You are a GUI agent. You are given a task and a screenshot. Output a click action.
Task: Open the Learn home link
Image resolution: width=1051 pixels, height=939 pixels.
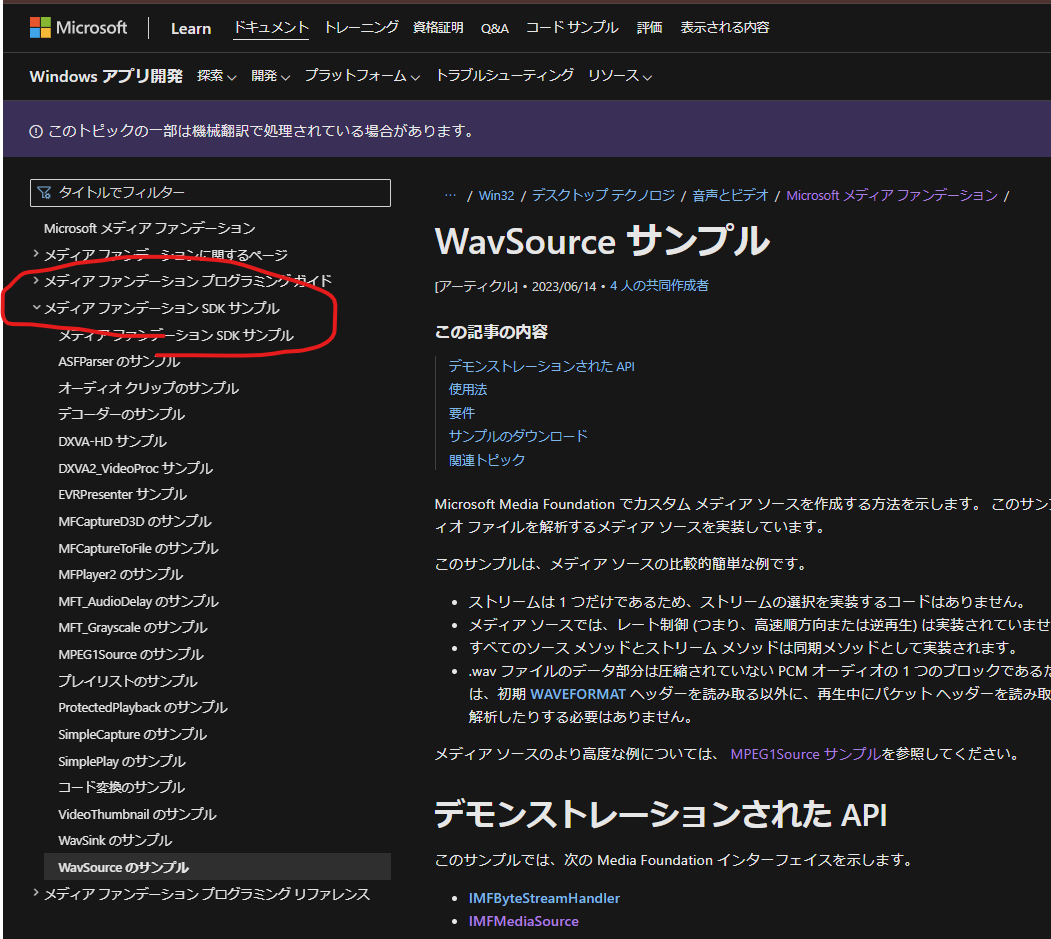coord(191,28)
